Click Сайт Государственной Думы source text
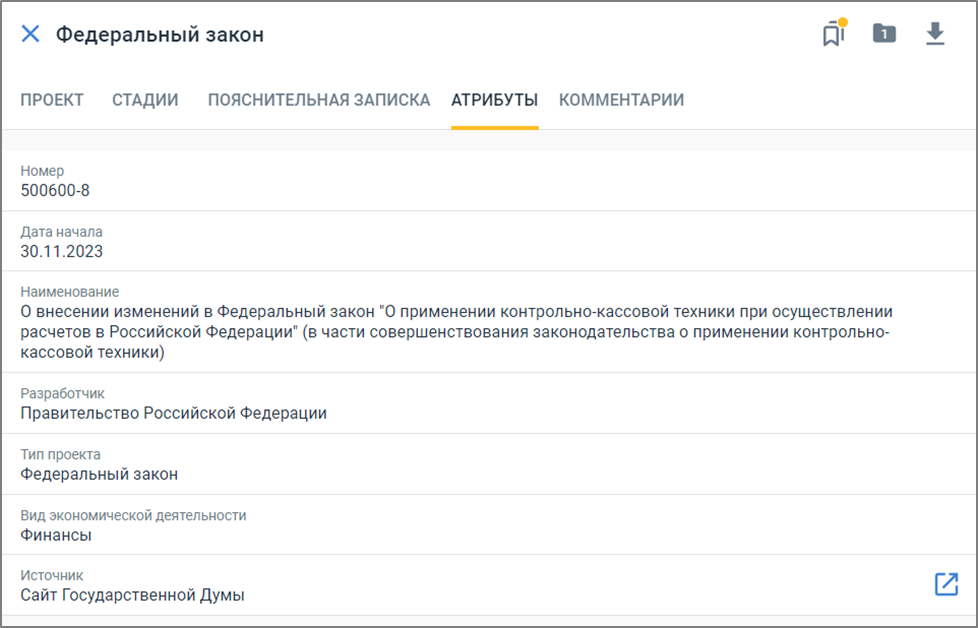 [x=132, y=595]
